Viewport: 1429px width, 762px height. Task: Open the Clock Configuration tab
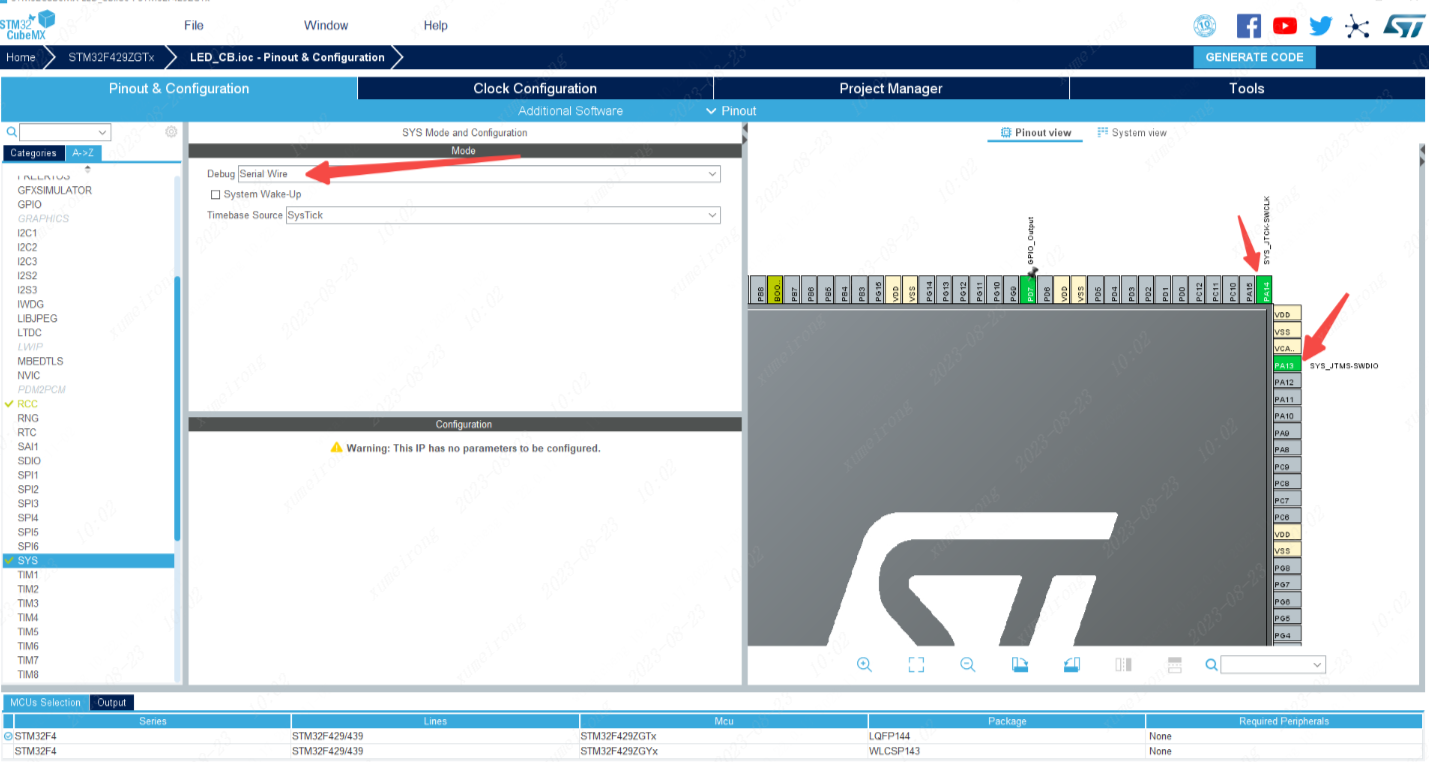(535, 89)
